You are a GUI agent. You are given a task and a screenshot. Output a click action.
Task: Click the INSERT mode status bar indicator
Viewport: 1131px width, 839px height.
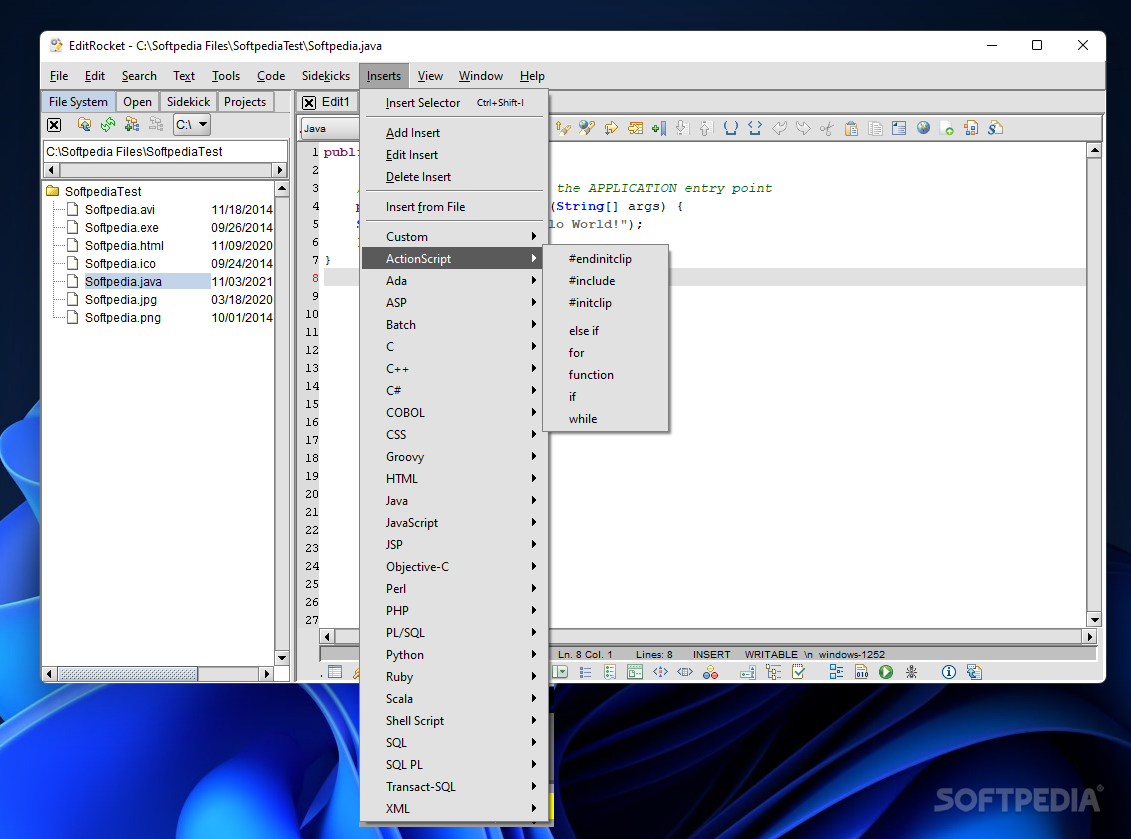pyautogui.click(x=711, y=654)
